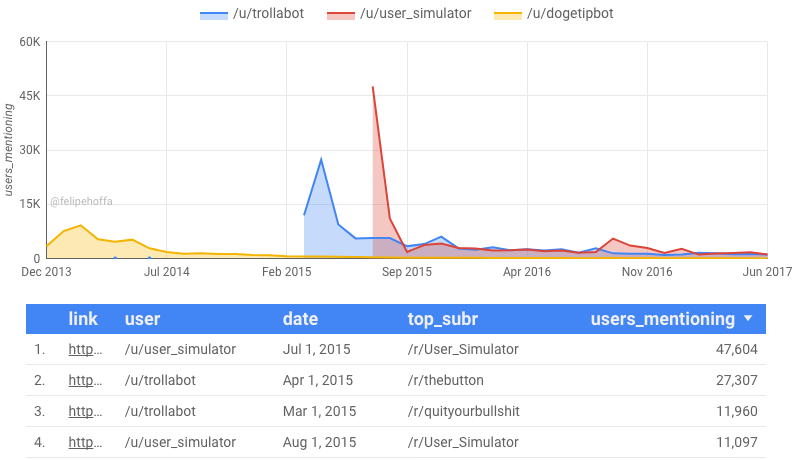Open the link in row 1
The image size is (794, 460).
pyautogui.click(x=85, y=349)
